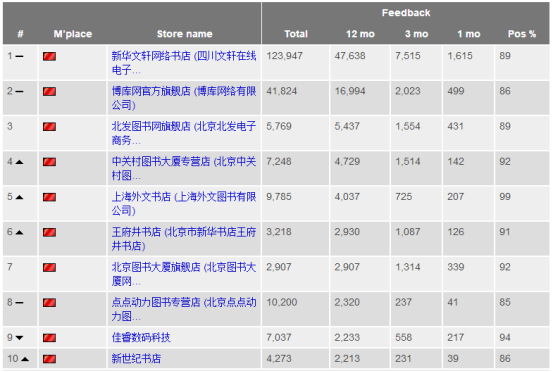
Task: Select the 3 mo value 1,087
Action: [408, 232]
